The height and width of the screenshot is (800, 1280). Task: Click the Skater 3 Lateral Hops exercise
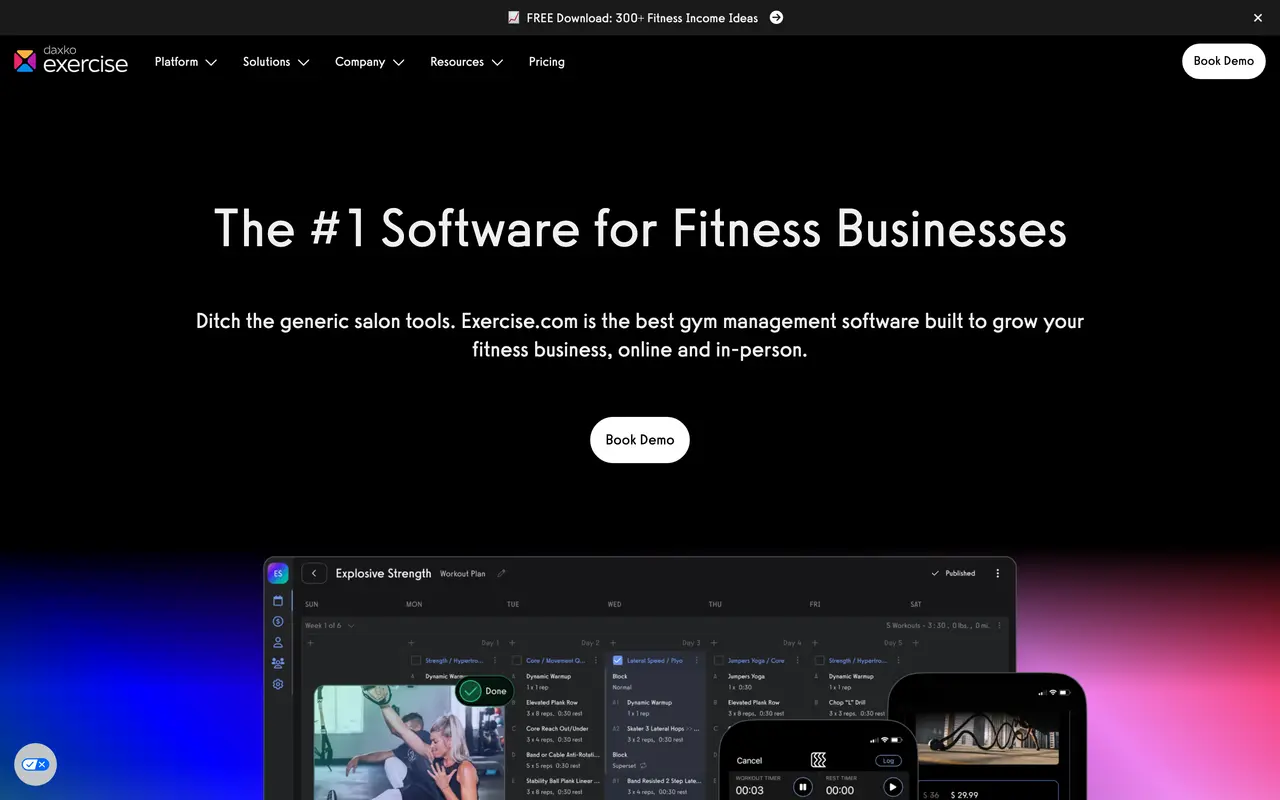[x=662, y=729]
